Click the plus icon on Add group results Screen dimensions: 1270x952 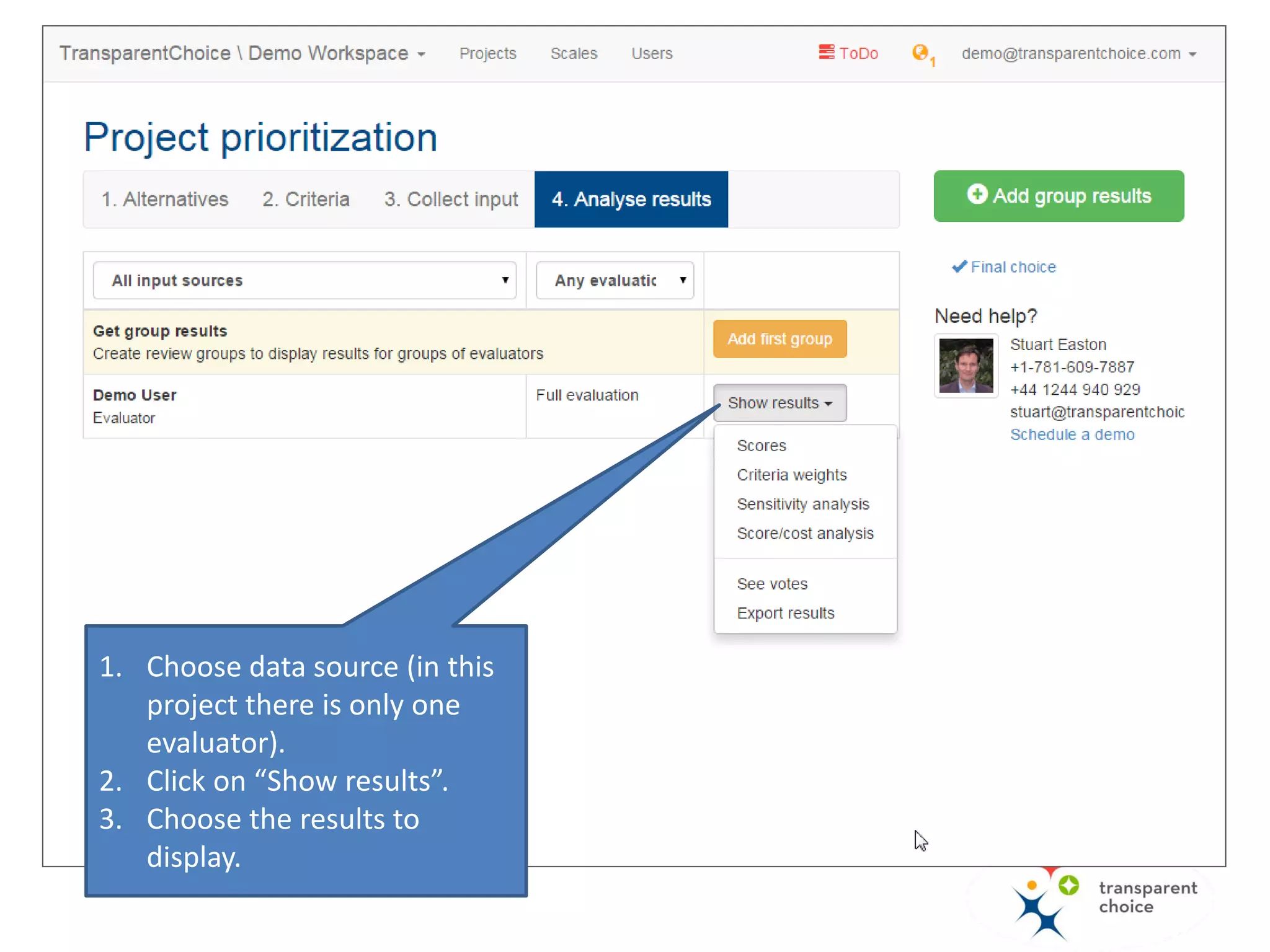977,195
